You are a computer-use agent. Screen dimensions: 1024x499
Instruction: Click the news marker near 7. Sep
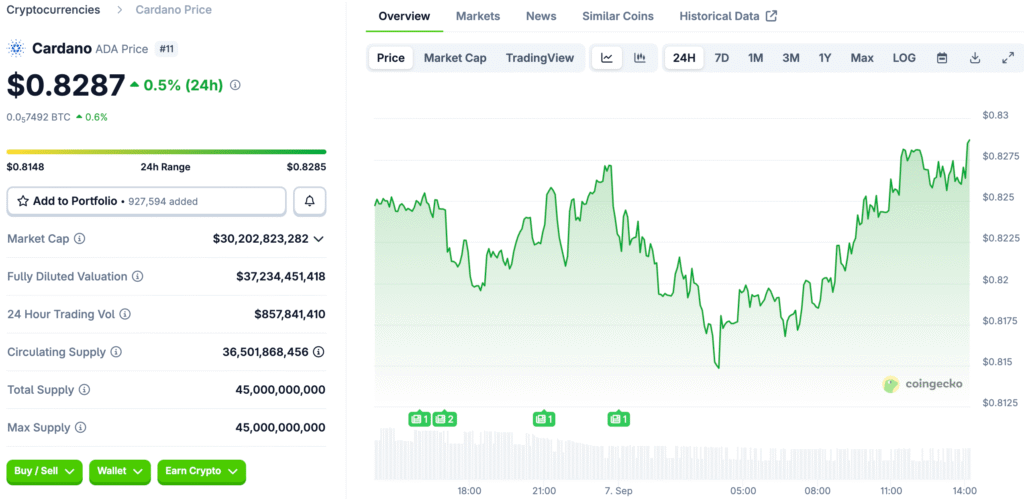point(618,419)
